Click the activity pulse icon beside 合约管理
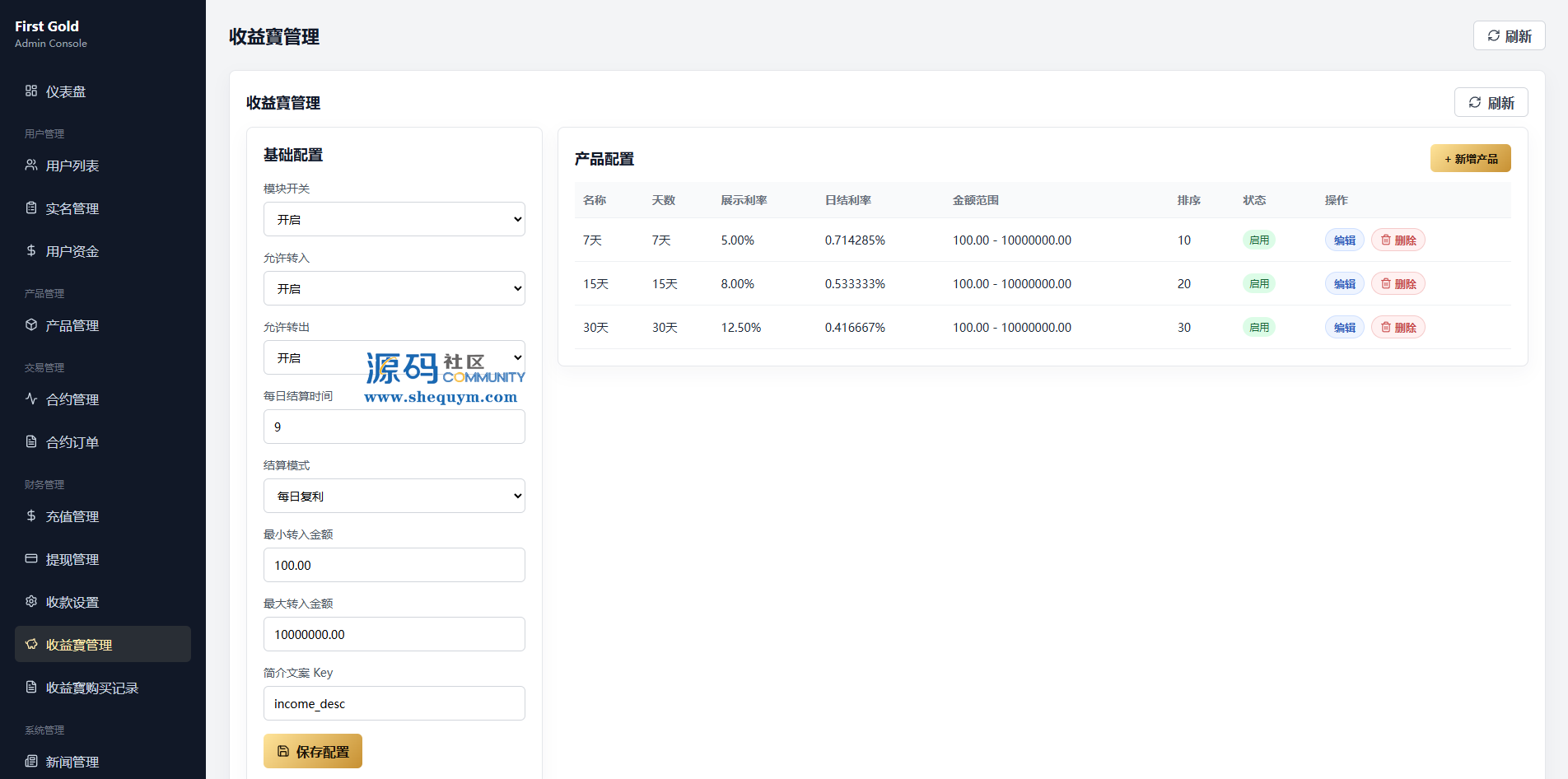 (31, 399)
